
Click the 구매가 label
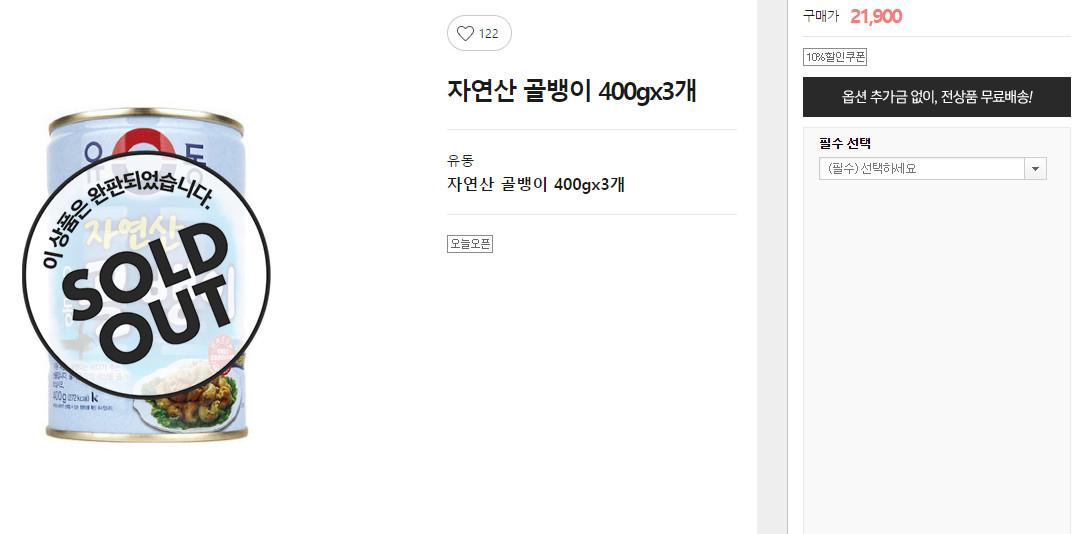[821, 16]
